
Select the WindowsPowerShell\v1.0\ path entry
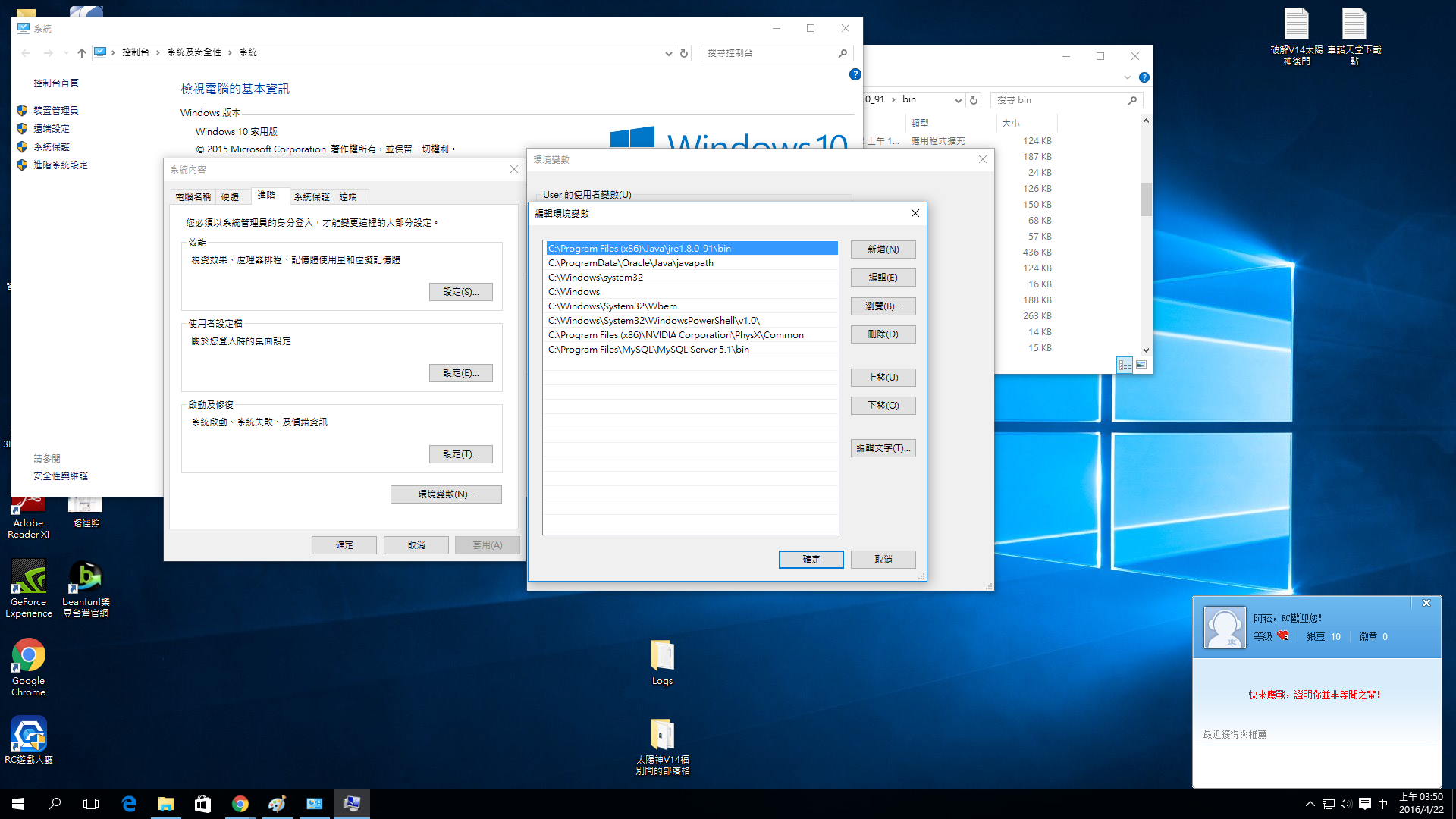[x=691, y=321]
